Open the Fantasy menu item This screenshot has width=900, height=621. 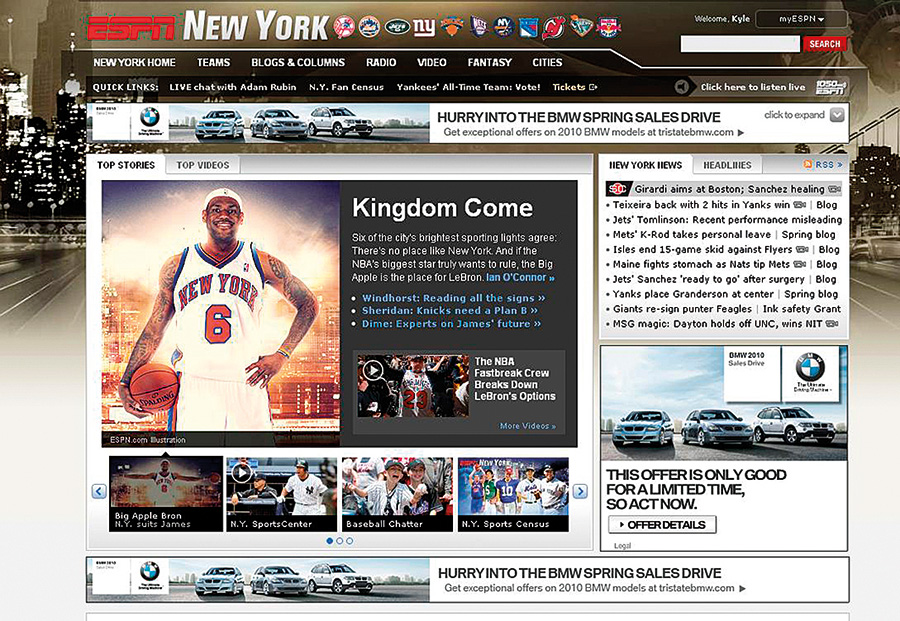tap(490, 63)
